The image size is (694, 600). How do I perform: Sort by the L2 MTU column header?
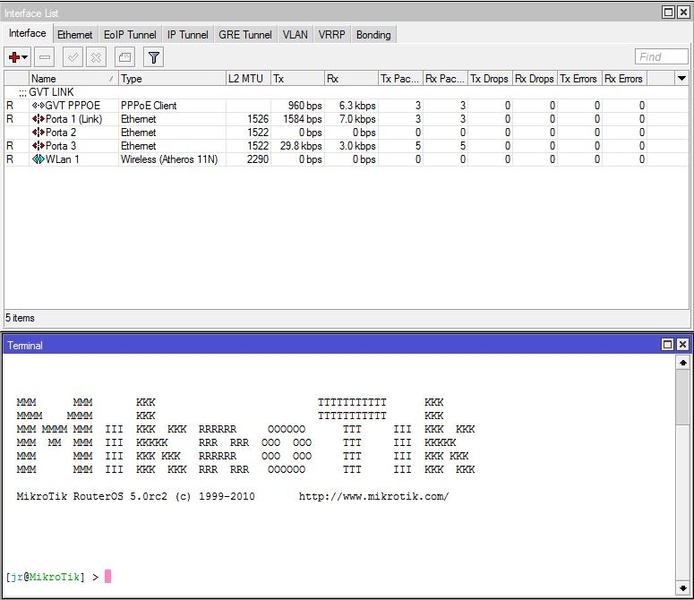(x=248, y=79)
